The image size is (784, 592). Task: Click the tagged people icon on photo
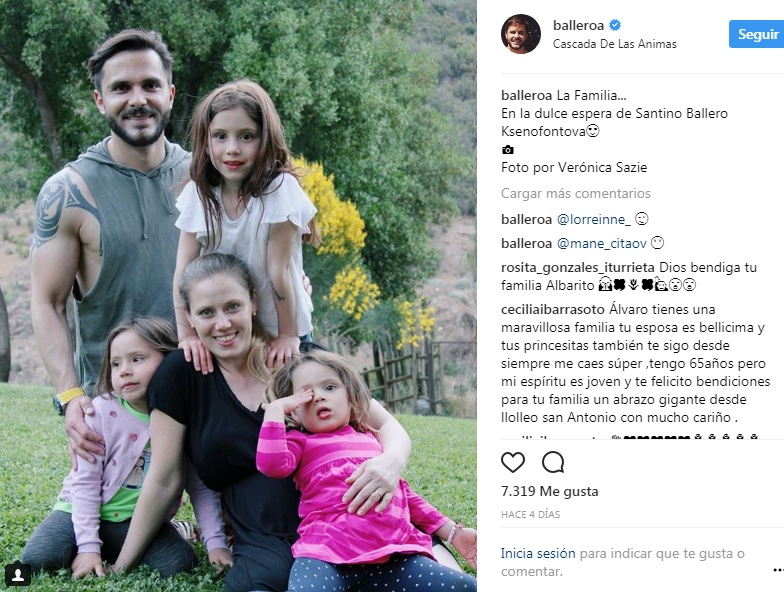[x=18, y=574]
